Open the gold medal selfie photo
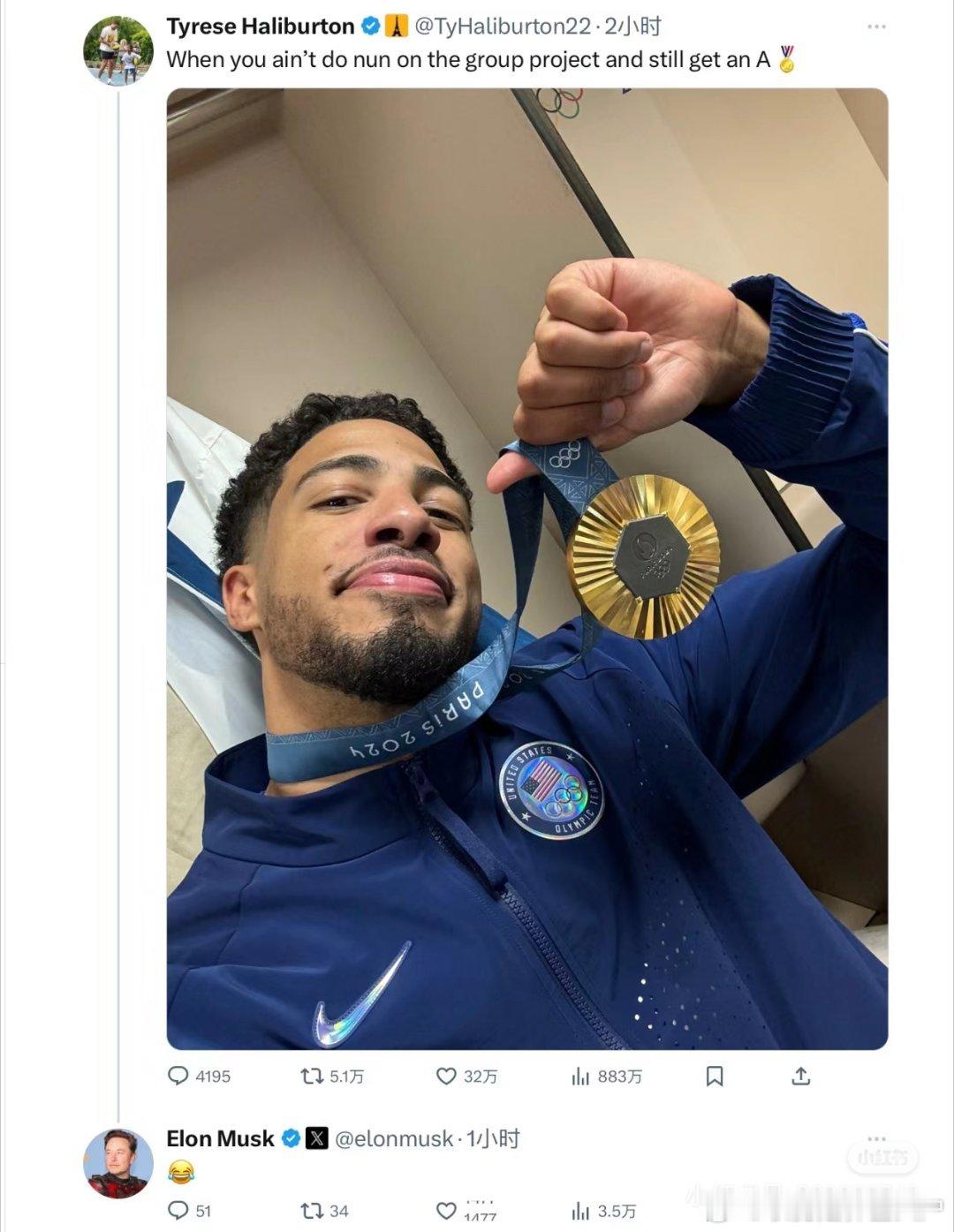The image size is (954, 1232). point(527,569)
